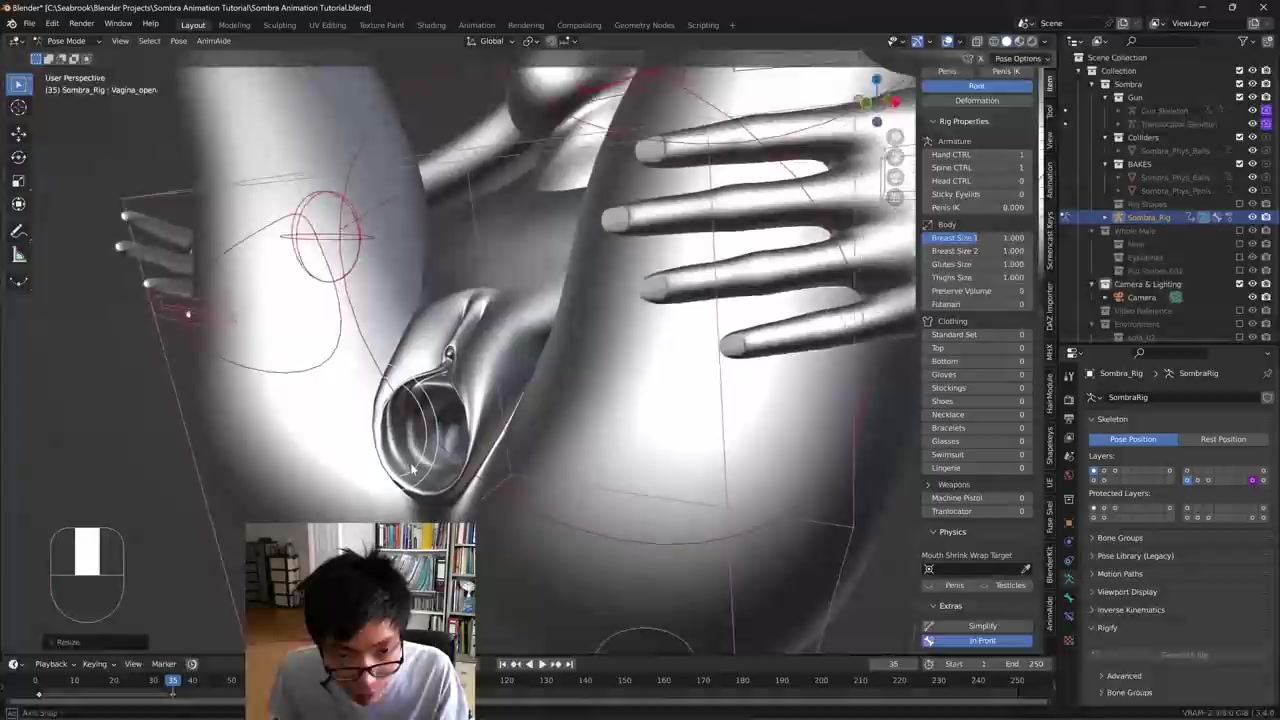Hide the Camera object in the outliner
The height and width of the screenshot is (720, 1280).
1252,298
